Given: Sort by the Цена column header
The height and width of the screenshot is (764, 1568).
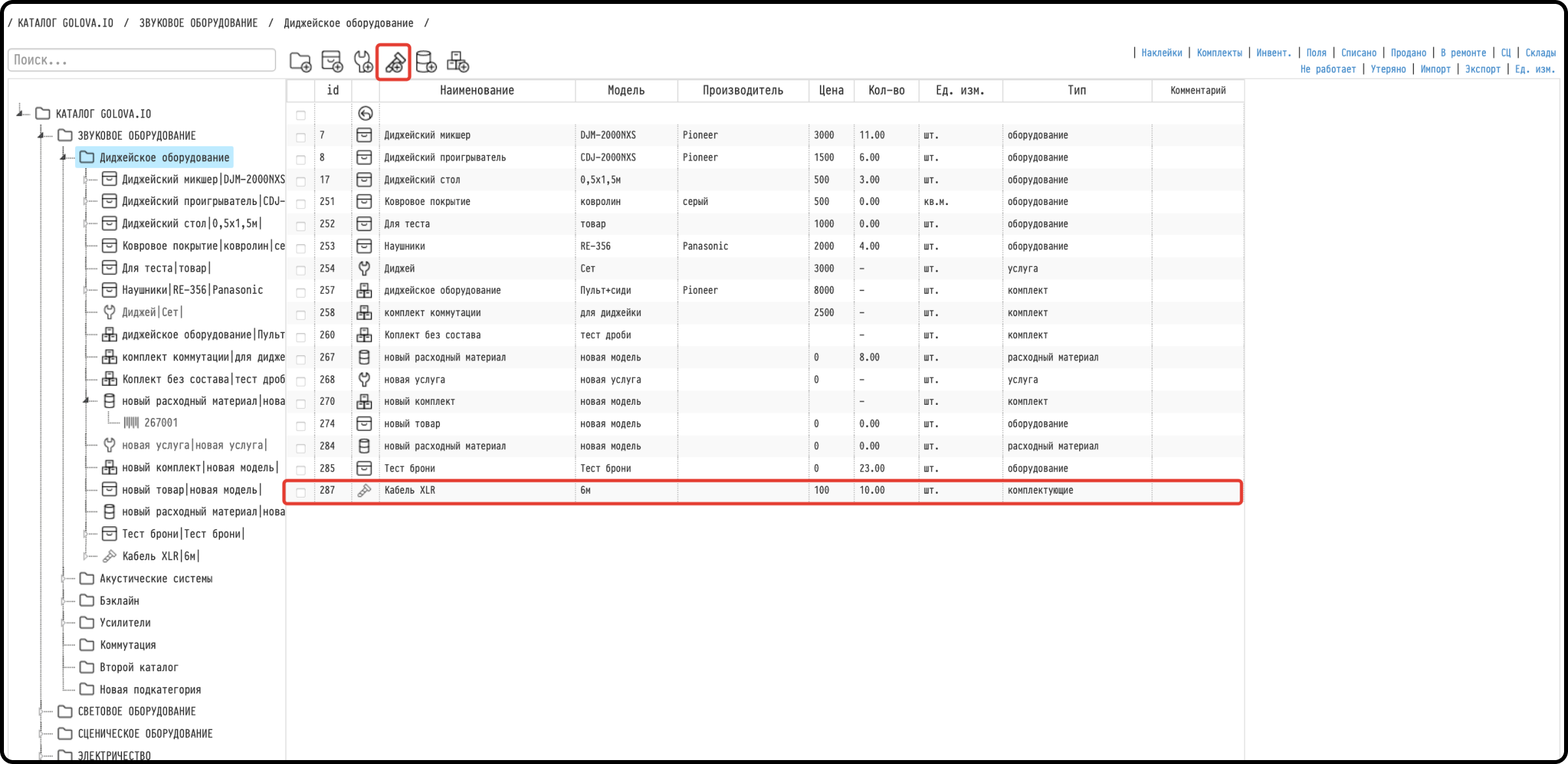Looking at the screenshot, I should pos(831,91).
